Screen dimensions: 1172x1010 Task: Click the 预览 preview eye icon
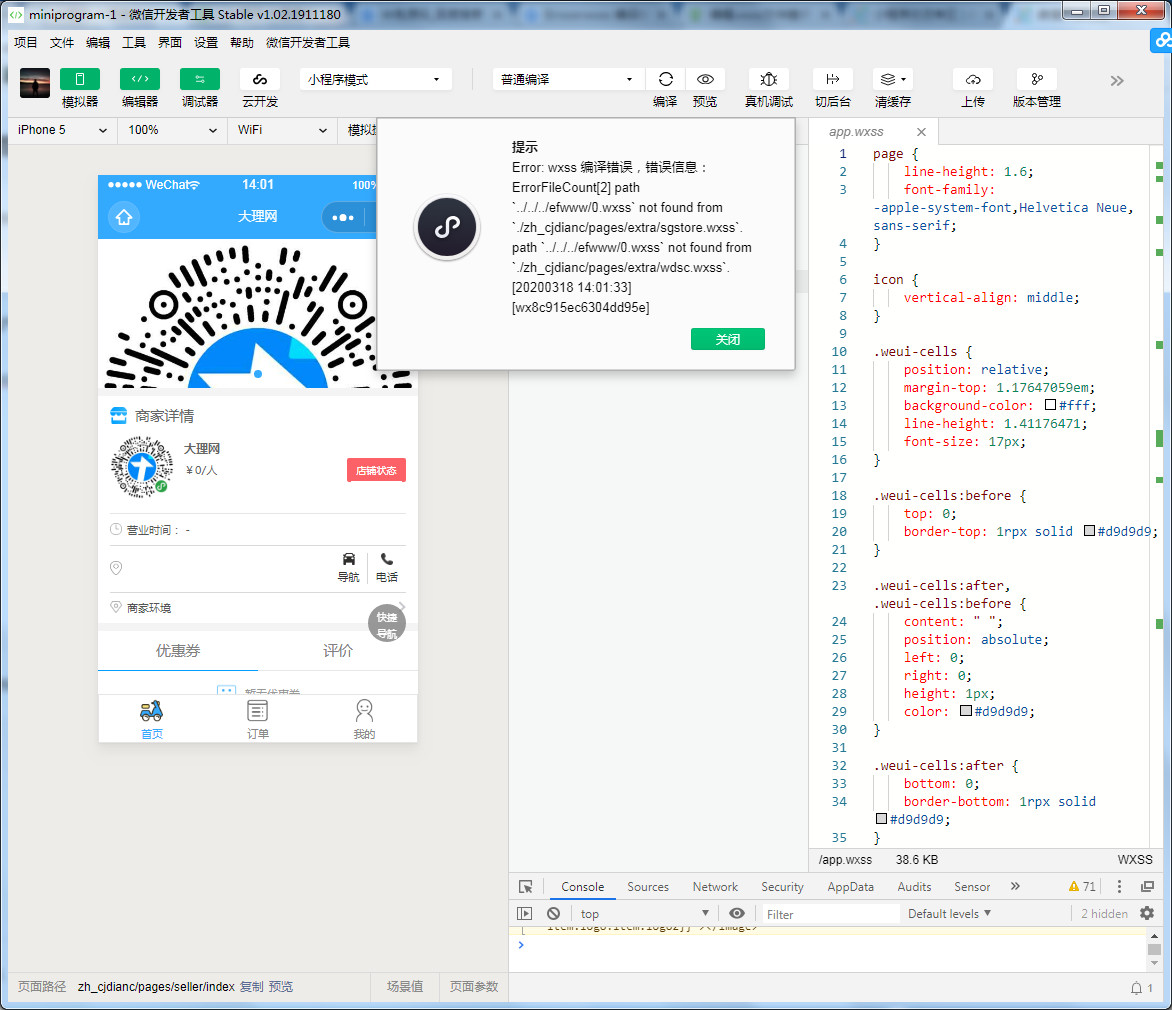point(705,79)
